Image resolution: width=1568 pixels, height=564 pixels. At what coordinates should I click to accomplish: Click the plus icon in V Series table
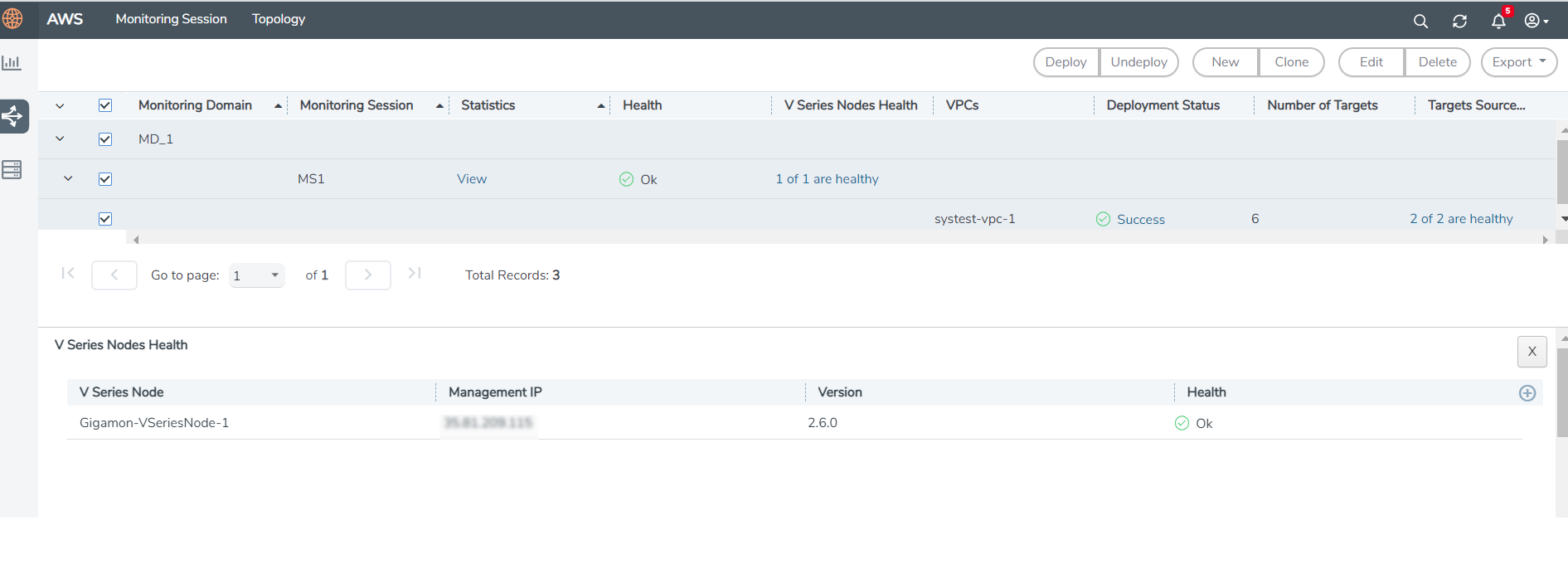tap(1527, 393)
